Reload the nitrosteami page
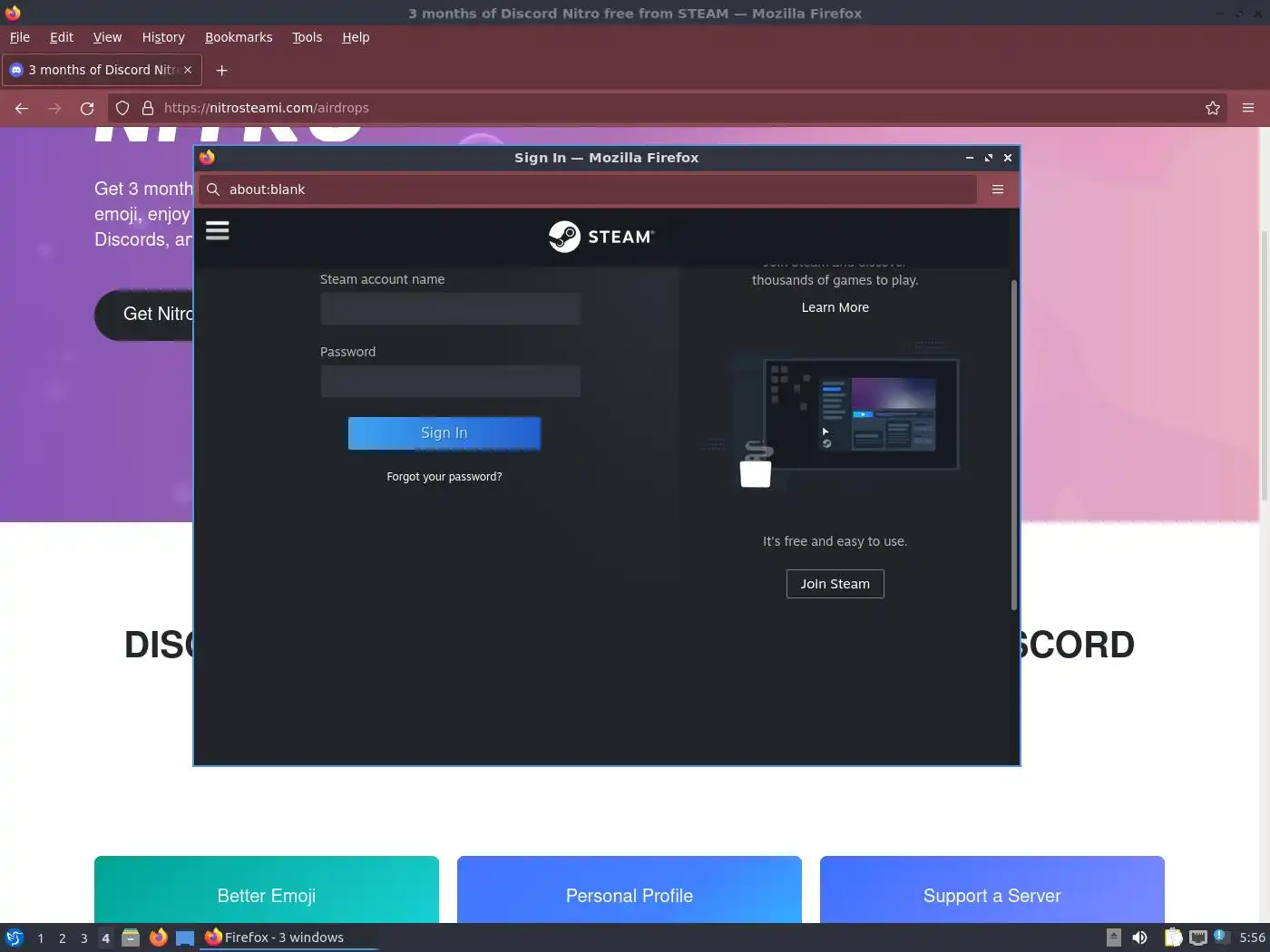Viewport: 1270px width, 952px height. click(87, 108)
